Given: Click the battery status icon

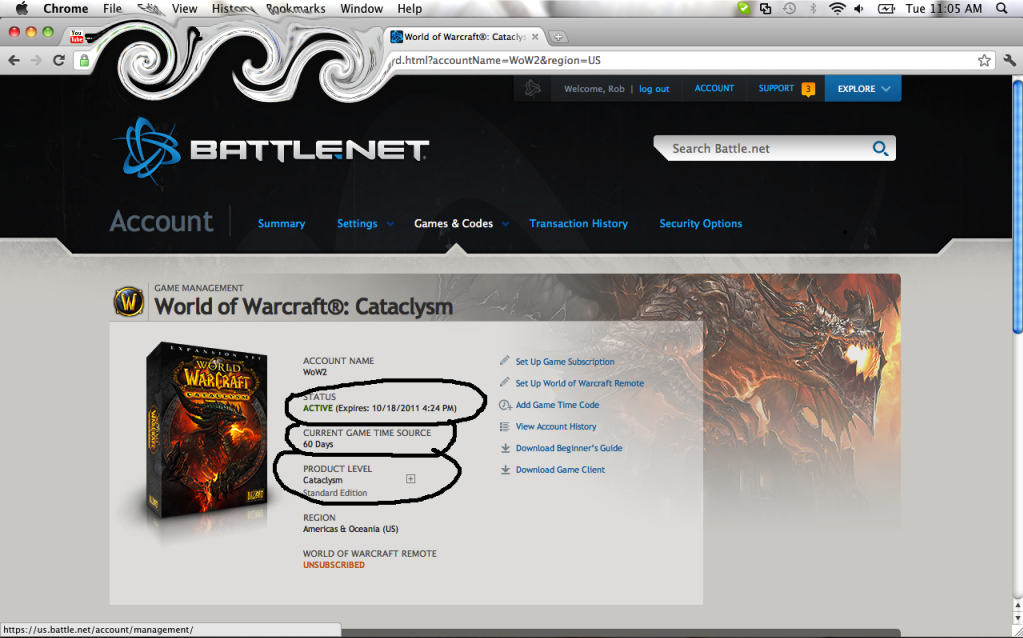Looking at the screenshot, I should tap(886, 8).
